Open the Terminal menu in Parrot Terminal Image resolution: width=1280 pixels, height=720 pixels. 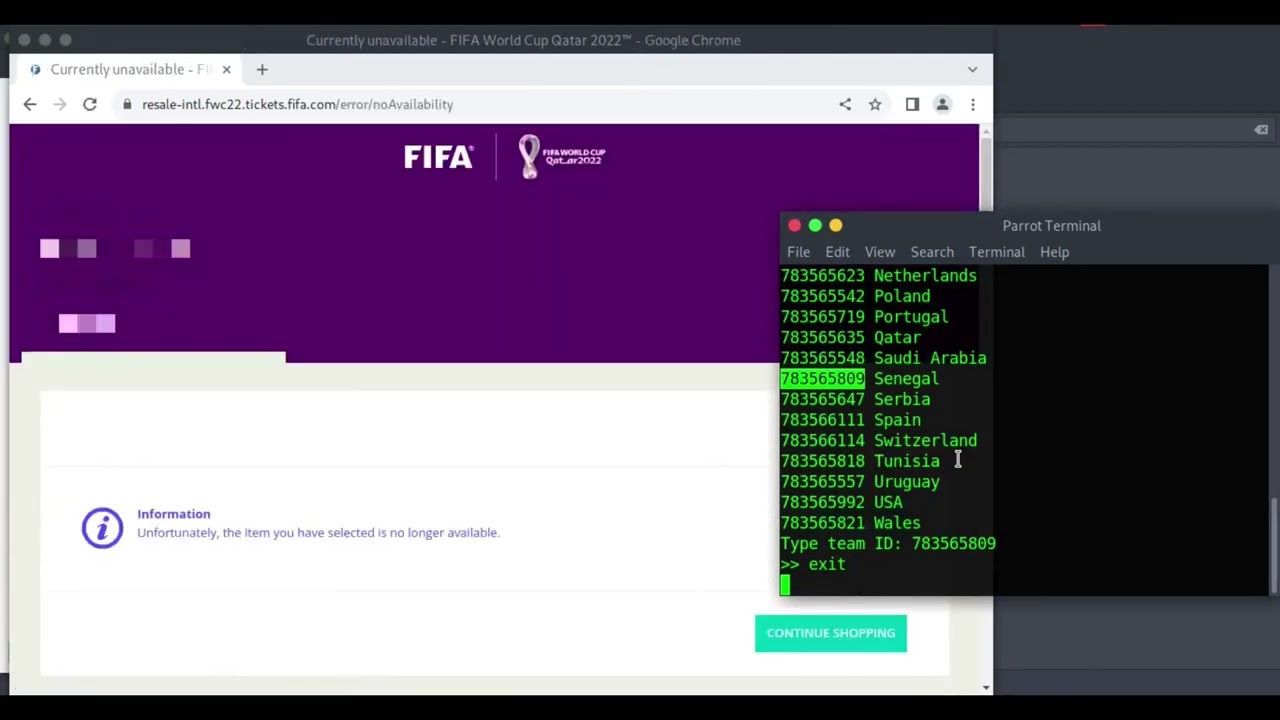[x=997, y=252]
